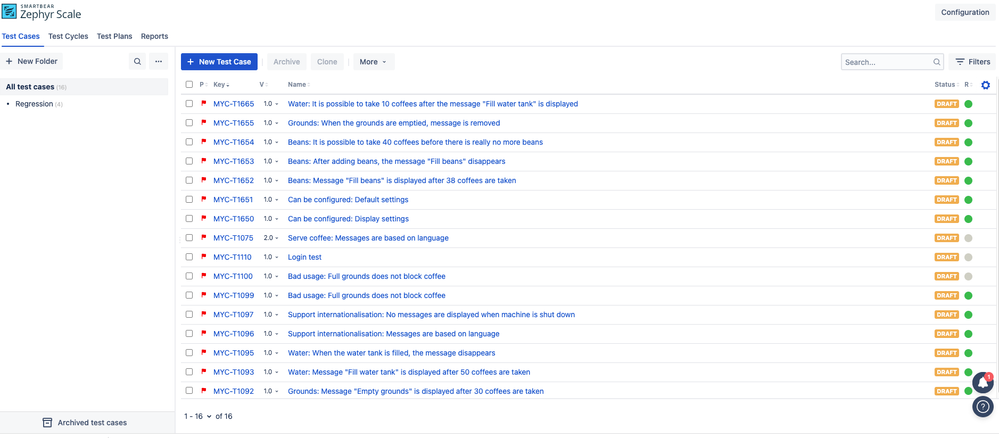Click red priority flag of MYC-T1665
This screenshot has width=999, height=438.
click(x=204, y=103)
